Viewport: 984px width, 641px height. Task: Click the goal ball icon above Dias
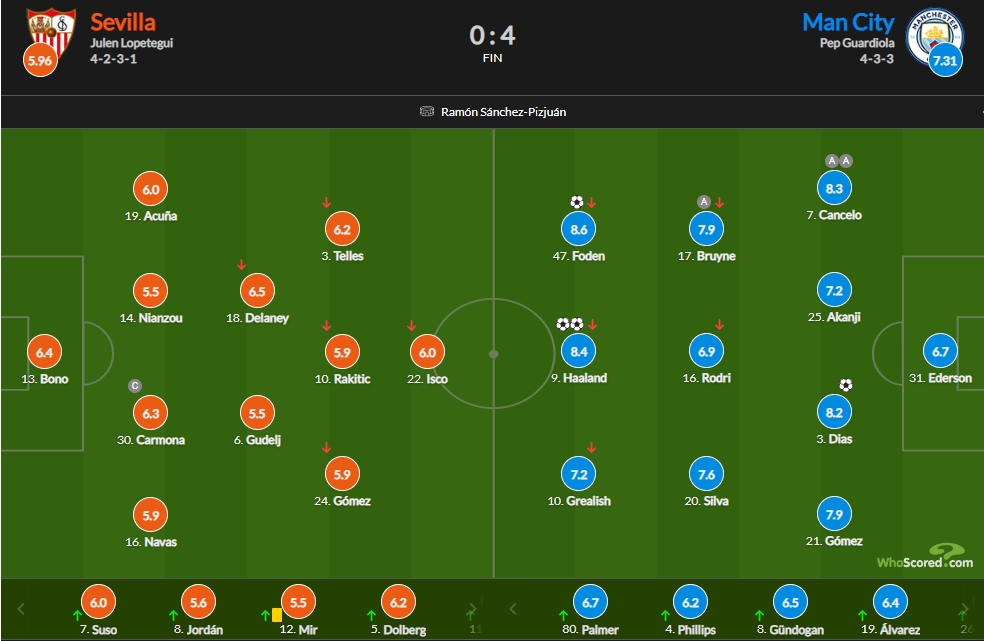[846, 385]
